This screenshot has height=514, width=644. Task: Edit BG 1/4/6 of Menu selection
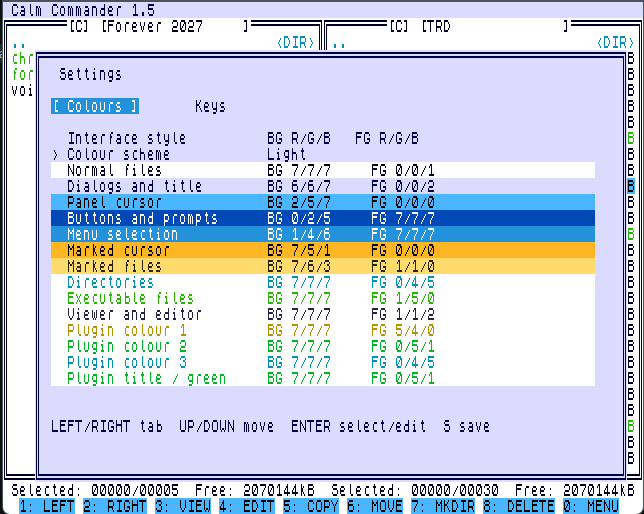point(299,234)
